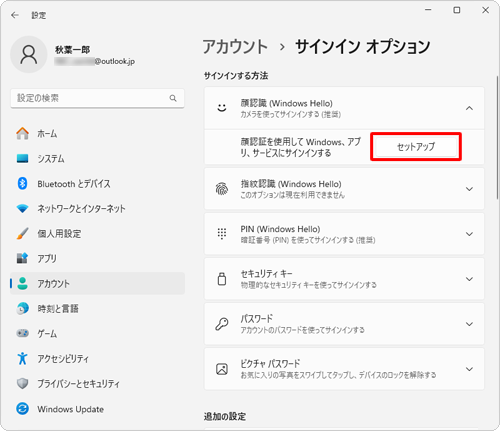The image size is (500, 431).
Task: Minimize the settings window
Action: pos(428,10)
